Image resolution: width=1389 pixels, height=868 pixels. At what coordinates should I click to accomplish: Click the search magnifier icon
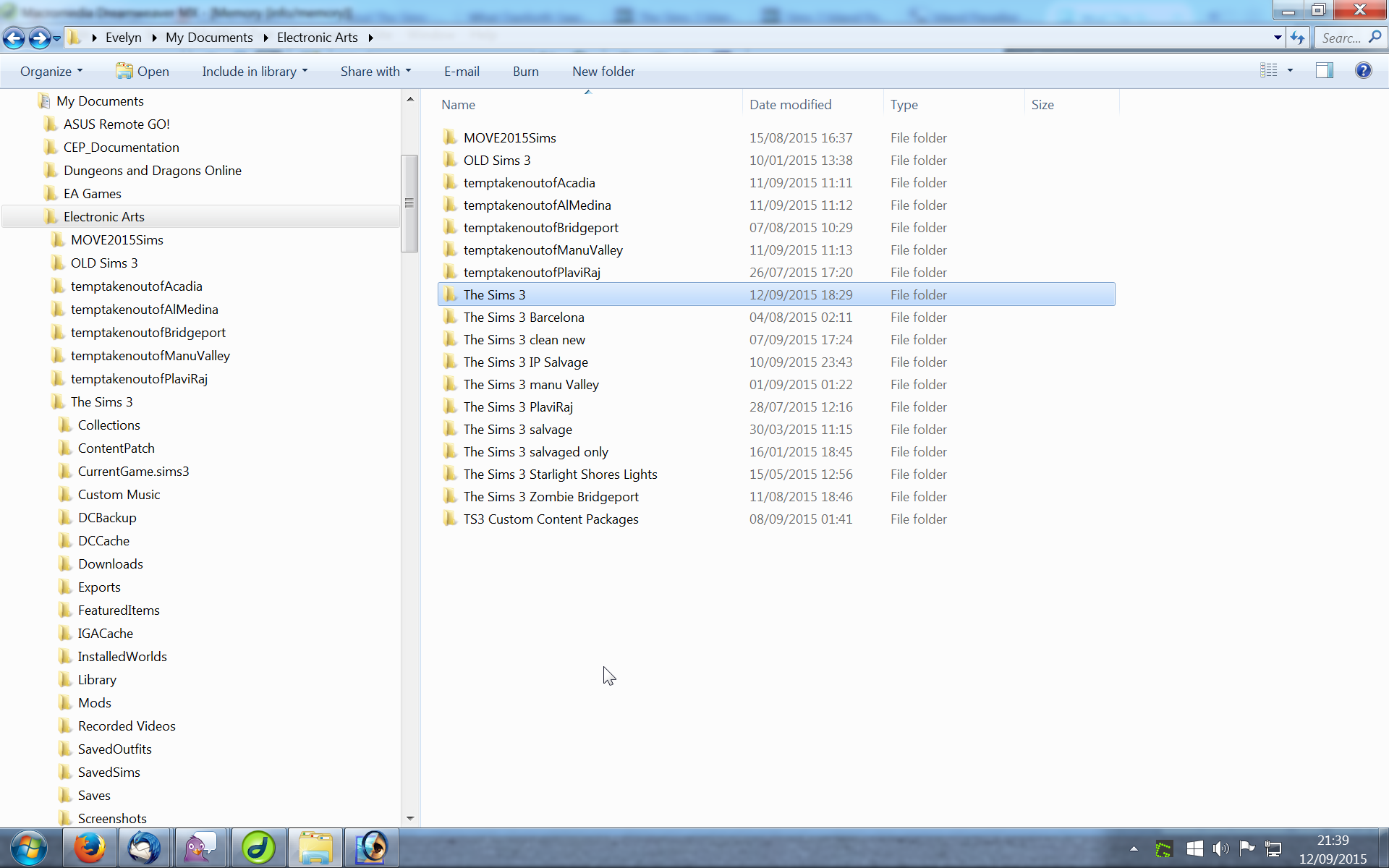[1375, 37]
